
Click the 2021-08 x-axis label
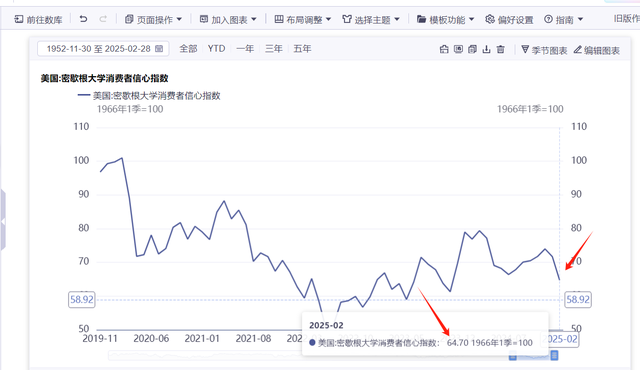tap(253, 338)
